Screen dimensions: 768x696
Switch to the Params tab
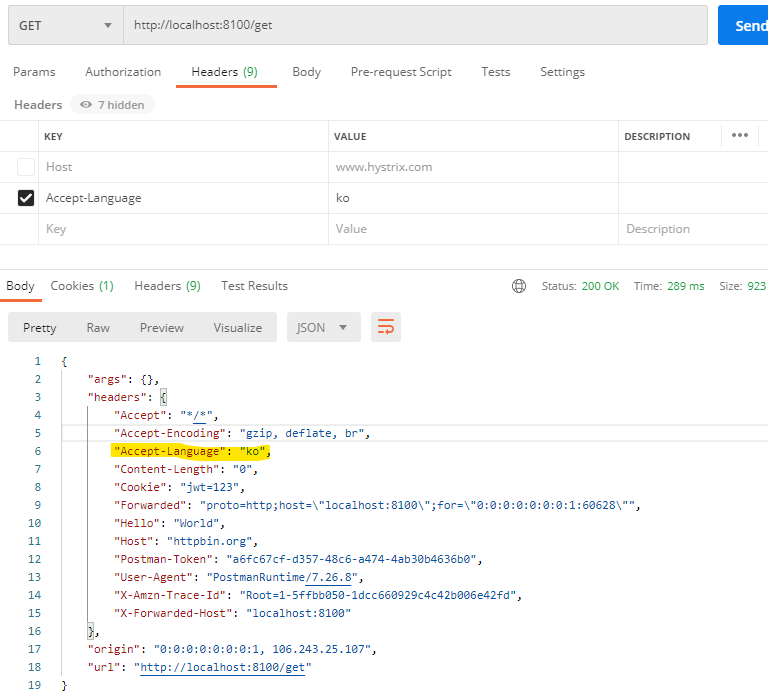pos(34,72)
